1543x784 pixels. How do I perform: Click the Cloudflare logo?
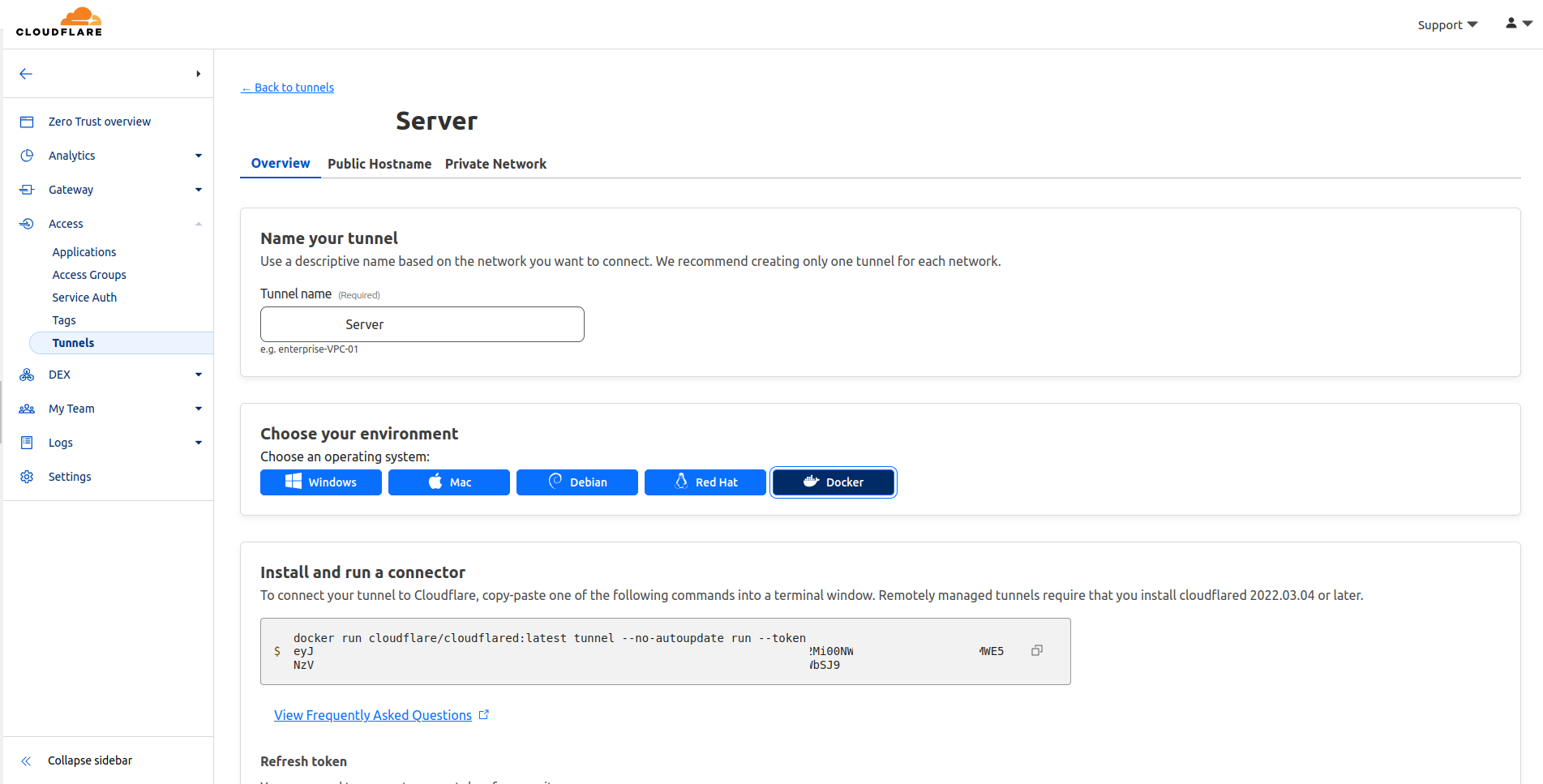click(59, 22)
